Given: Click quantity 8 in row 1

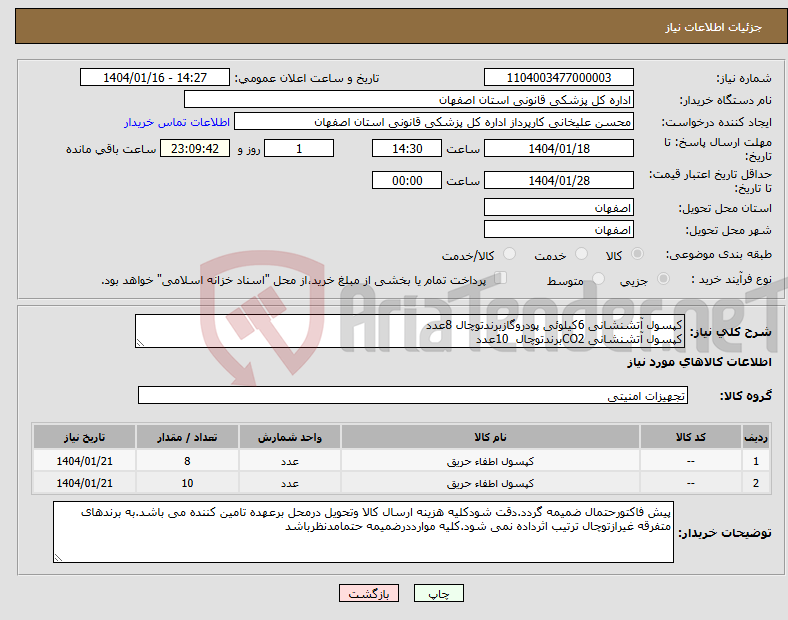Looking at the screenshot, I should point(187,461).
